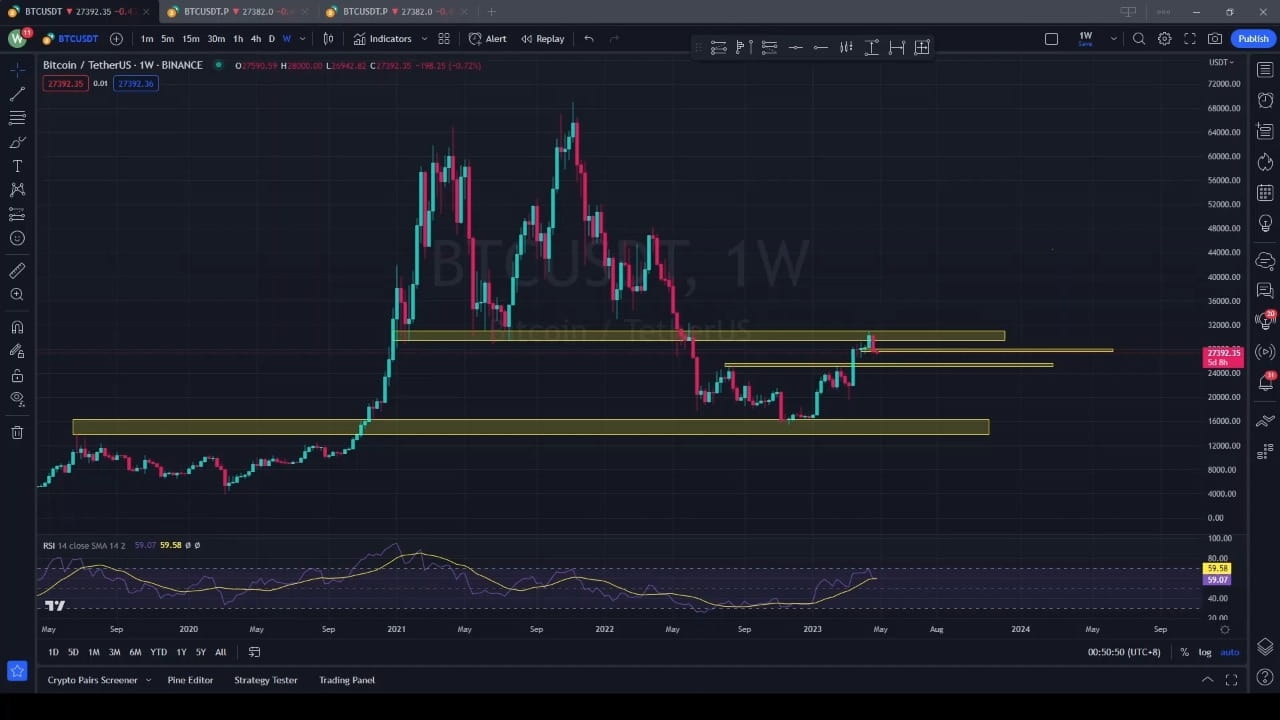Toggle lock all drawing tools
The width and height of the screenshot is (1280, 720).
[17, 375]
